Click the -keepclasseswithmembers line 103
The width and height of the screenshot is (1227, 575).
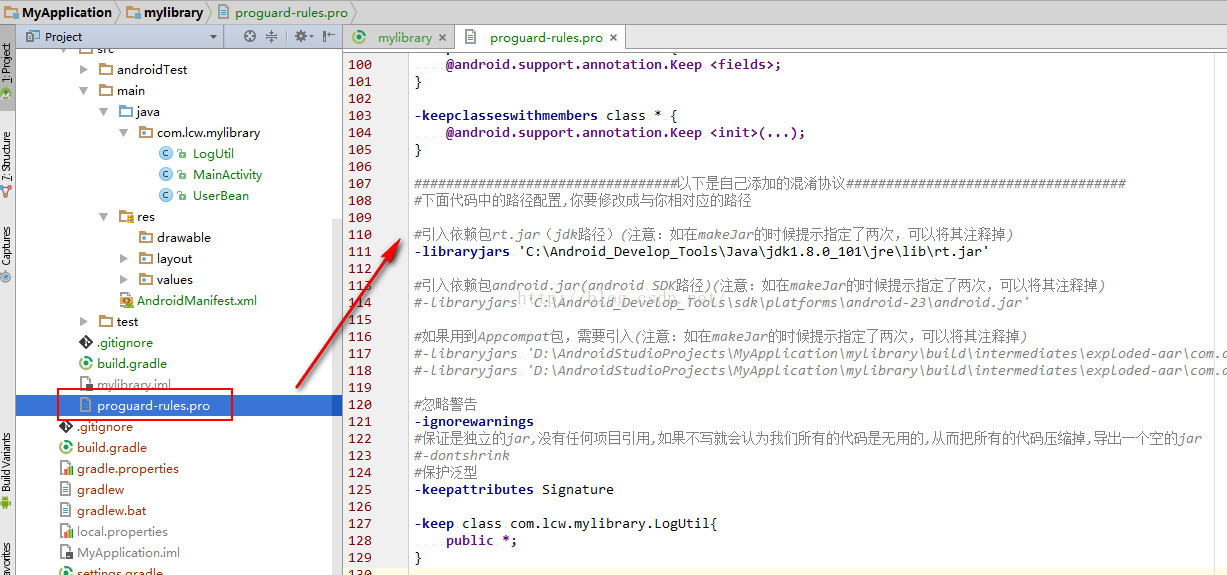(x=545, y=115)
